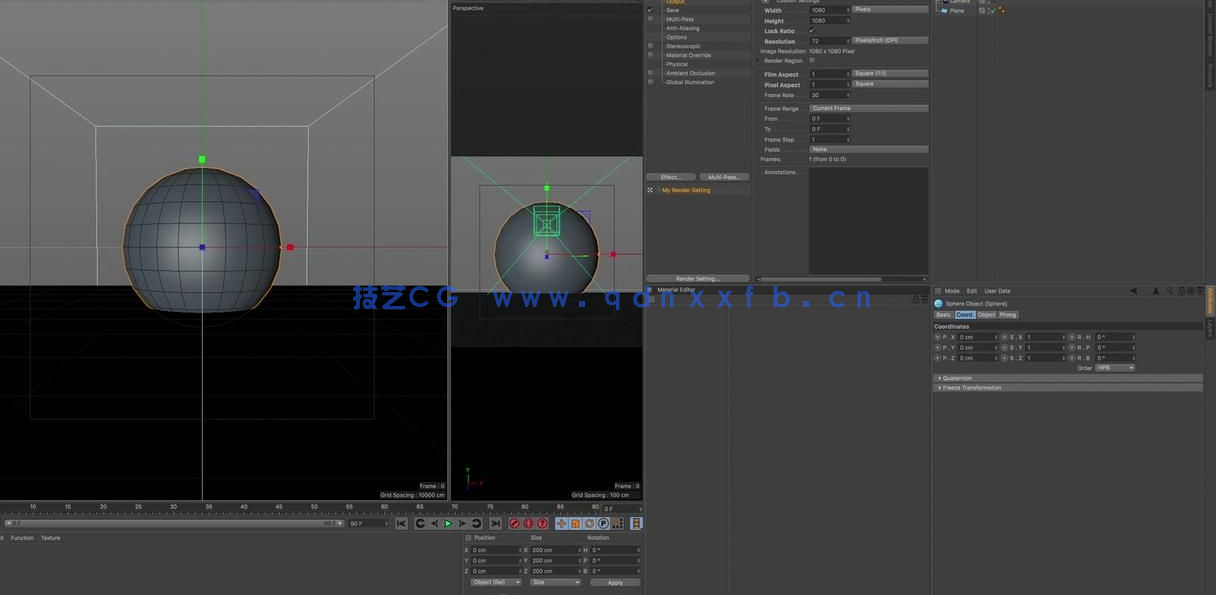
Task: Enable the Lock Ratio checkbox
Action: (813, 31)
